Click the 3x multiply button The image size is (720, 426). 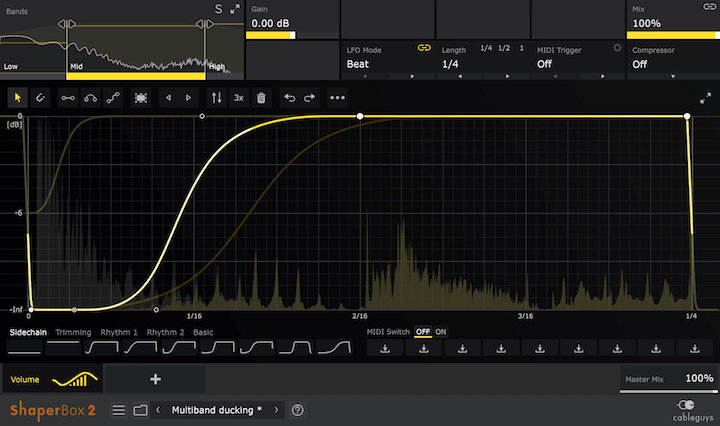[239, 98]
